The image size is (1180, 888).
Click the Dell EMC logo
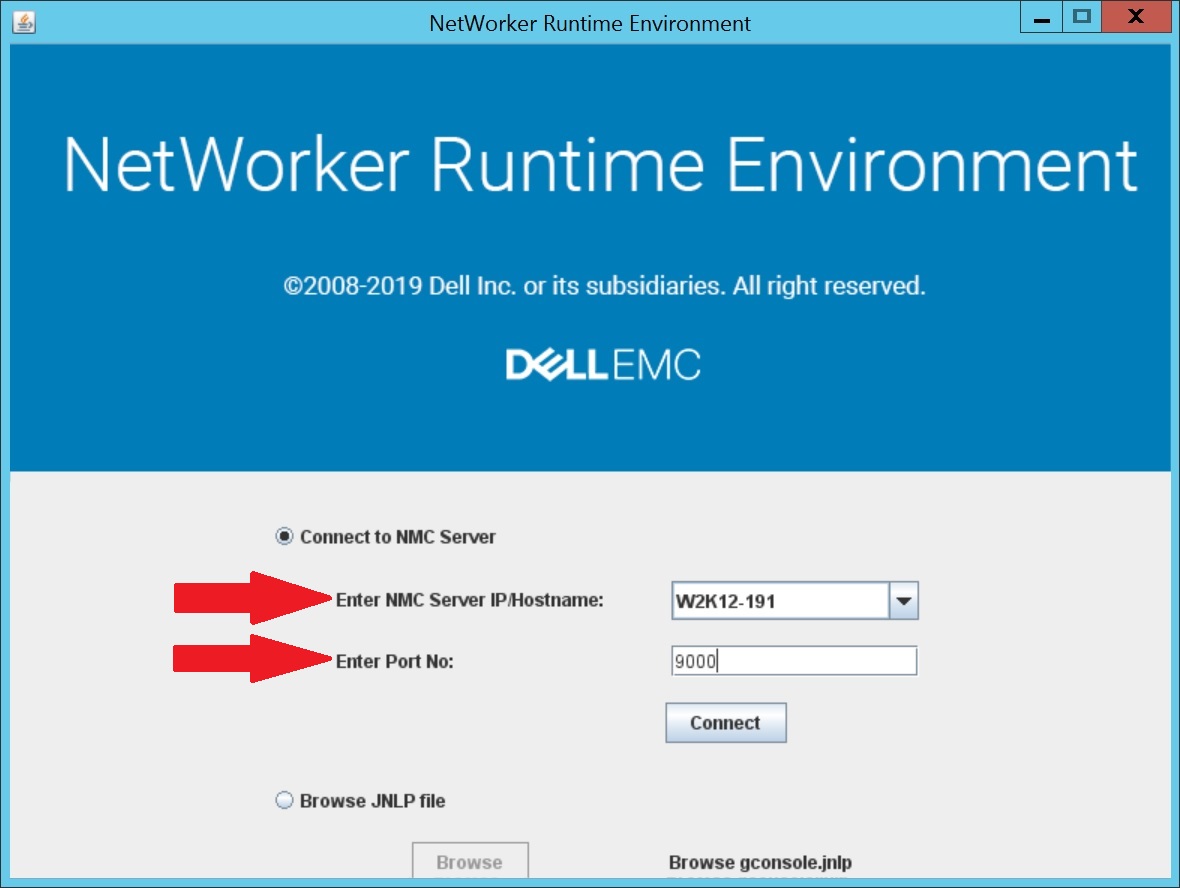click(x=601, y=363)
